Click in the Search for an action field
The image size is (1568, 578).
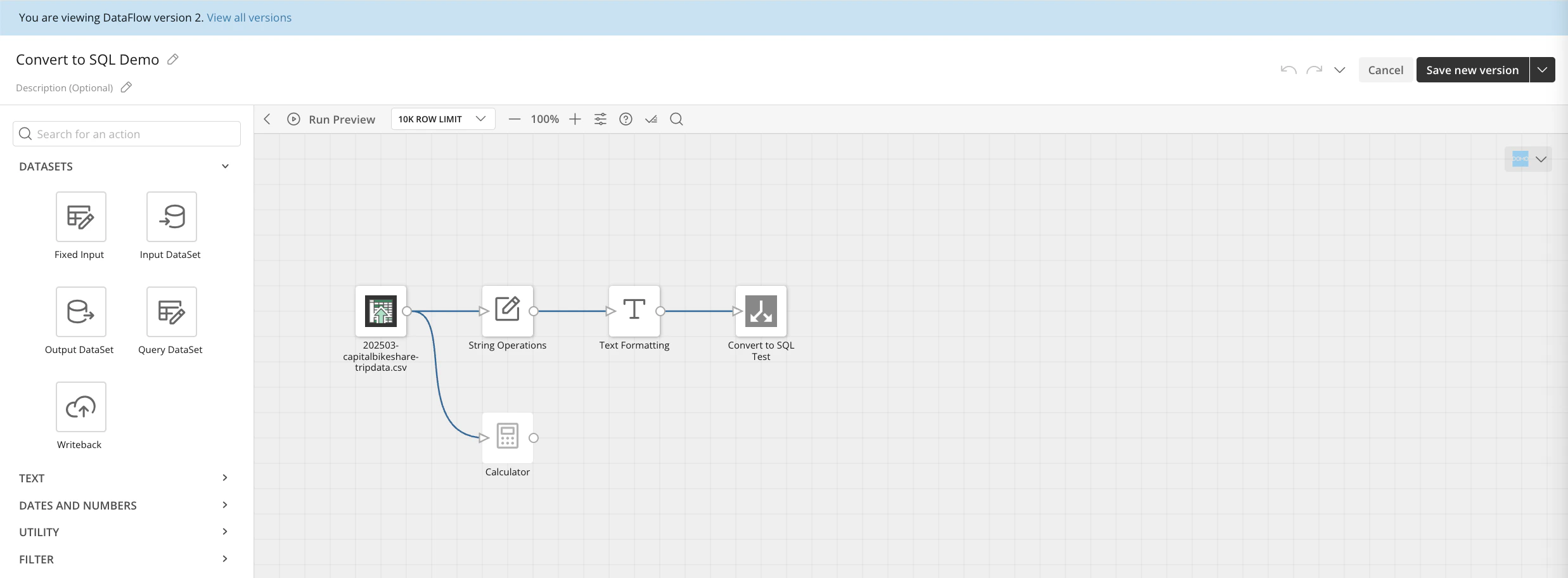point(127,134)
